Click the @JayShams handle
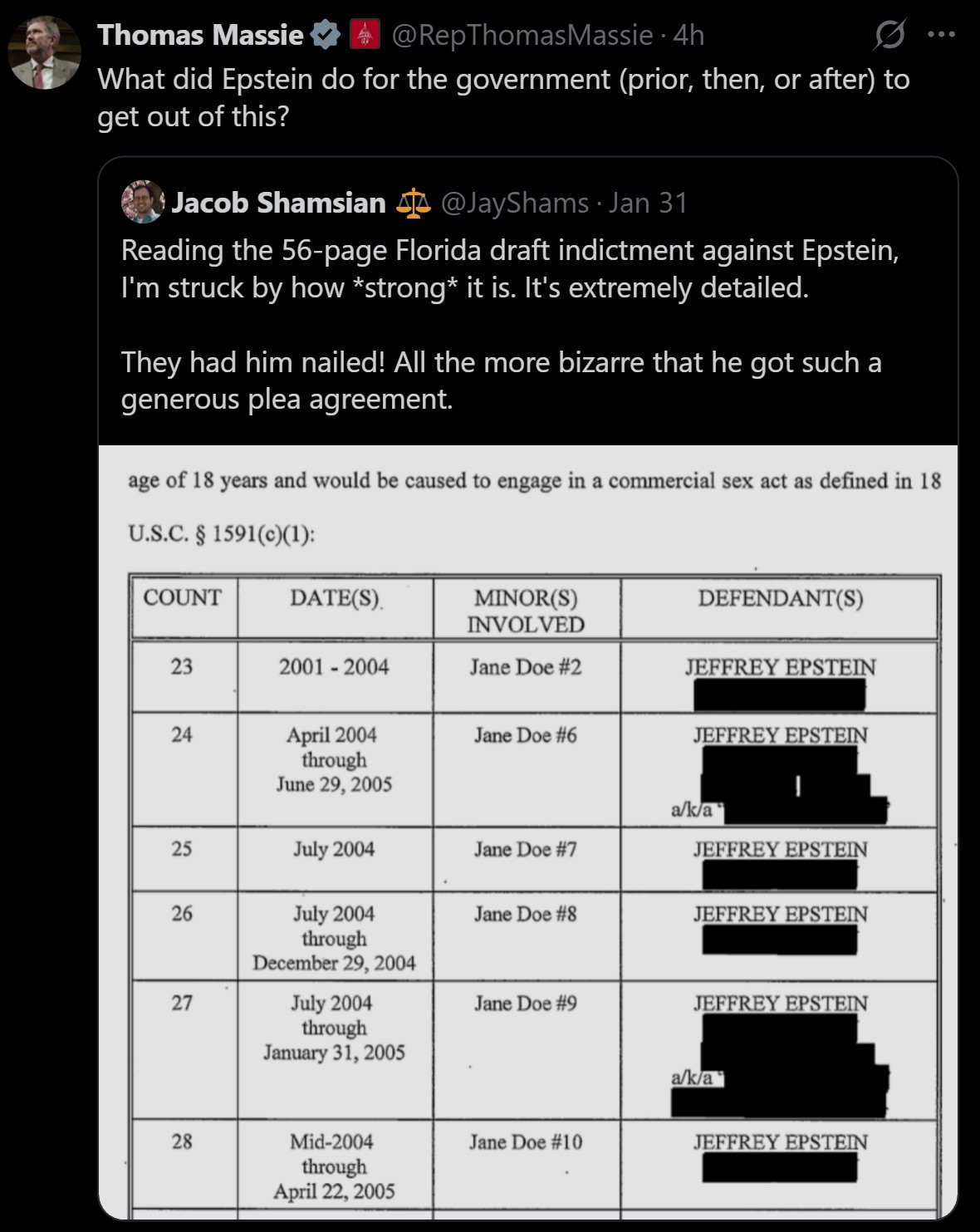980x1232 pixels. pos(514,203)
